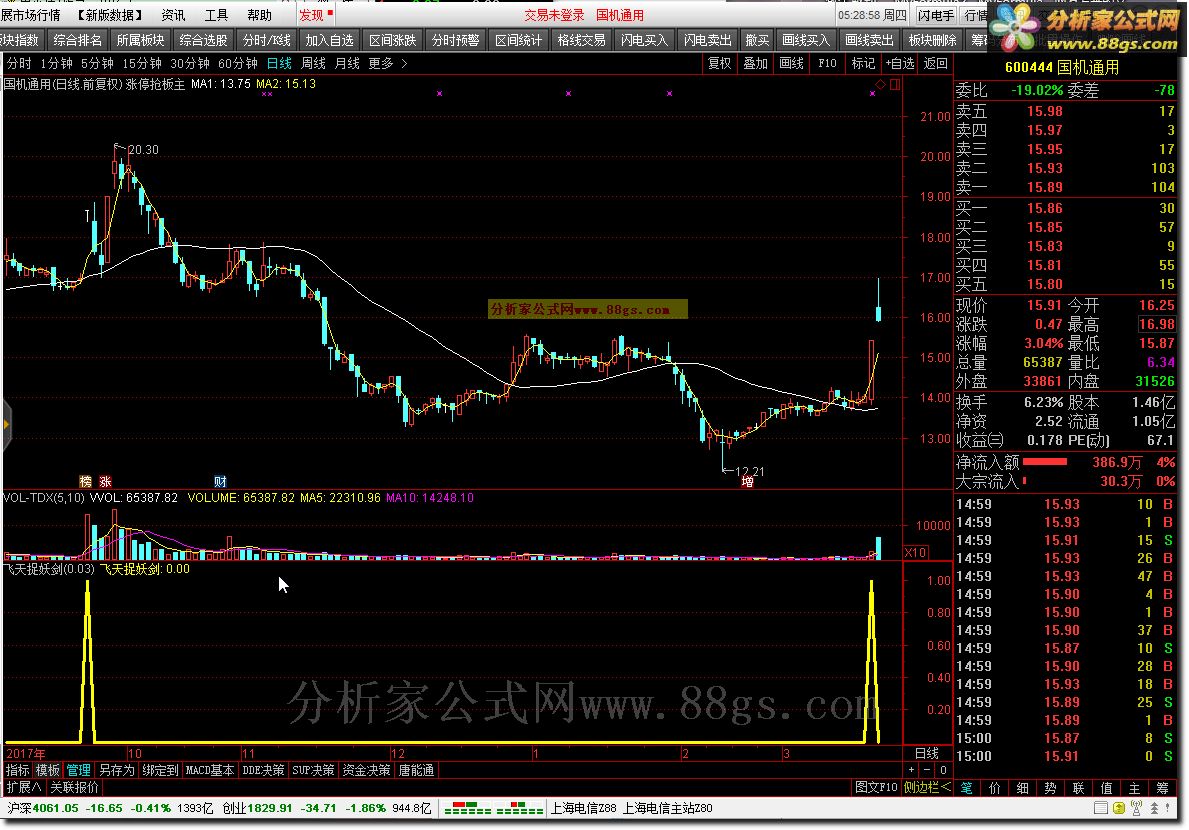
Task: Click the 闪电手 button at the top
Action: click(x=936, y=15)
